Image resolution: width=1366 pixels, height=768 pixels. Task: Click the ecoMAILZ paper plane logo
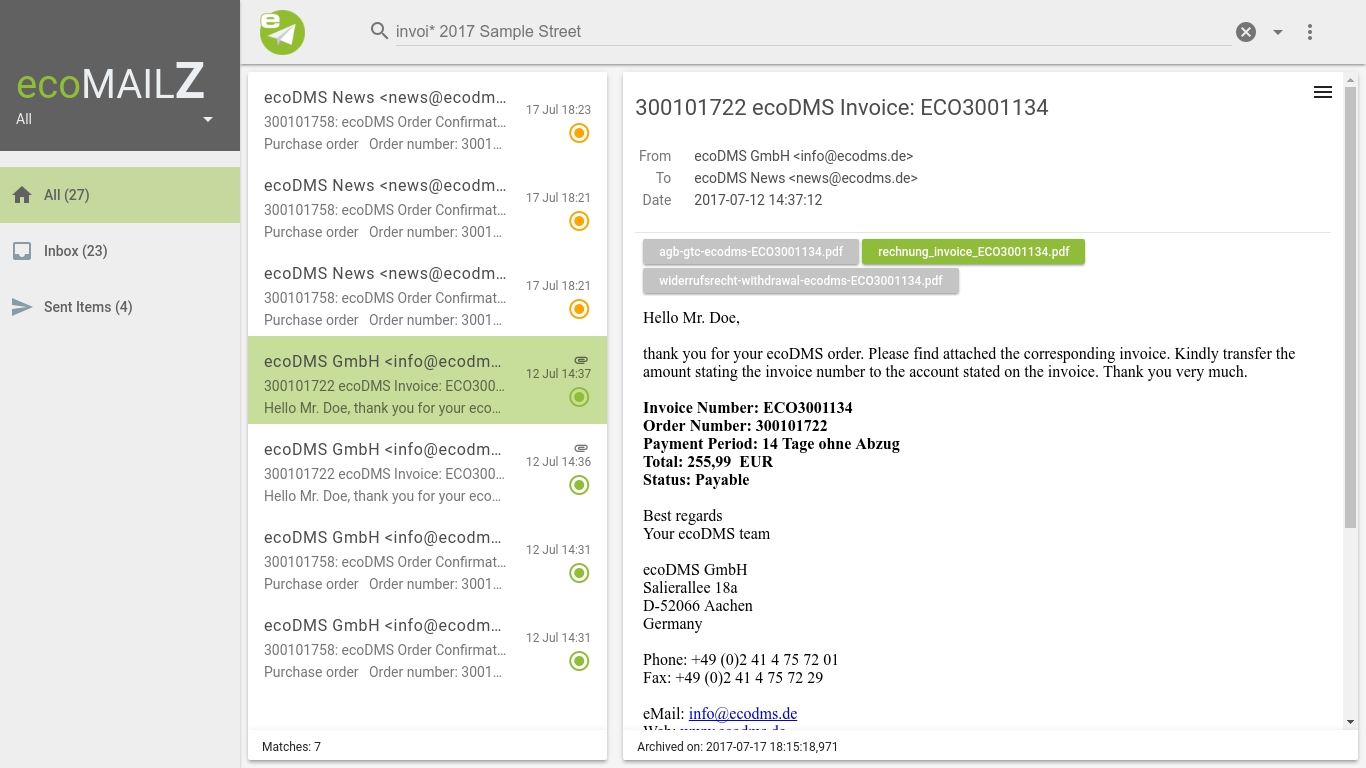[x=282, y=32]
